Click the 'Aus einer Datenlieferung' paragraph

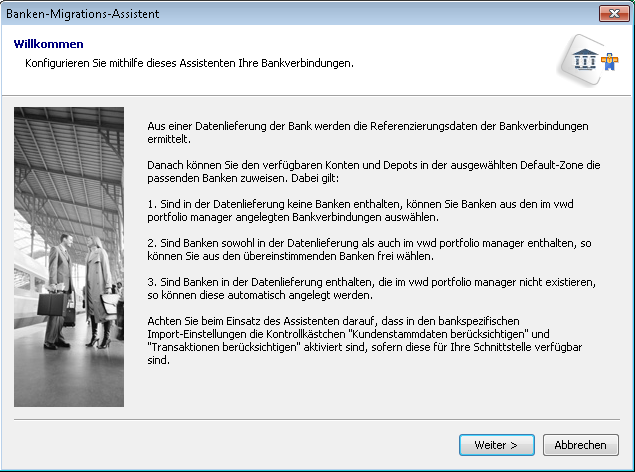click(x=367, y=133)
